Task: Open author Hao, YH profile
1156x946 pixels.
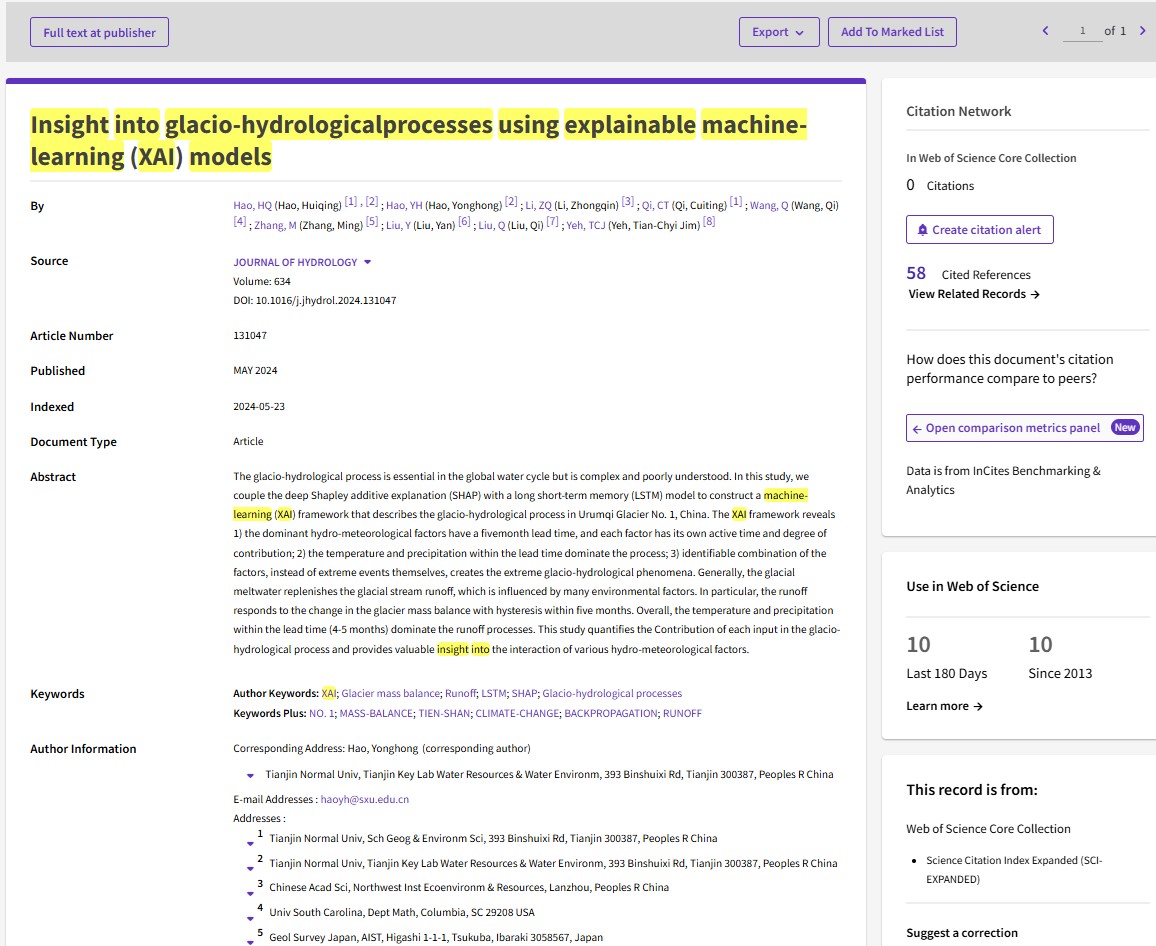Action: (404, 206)
